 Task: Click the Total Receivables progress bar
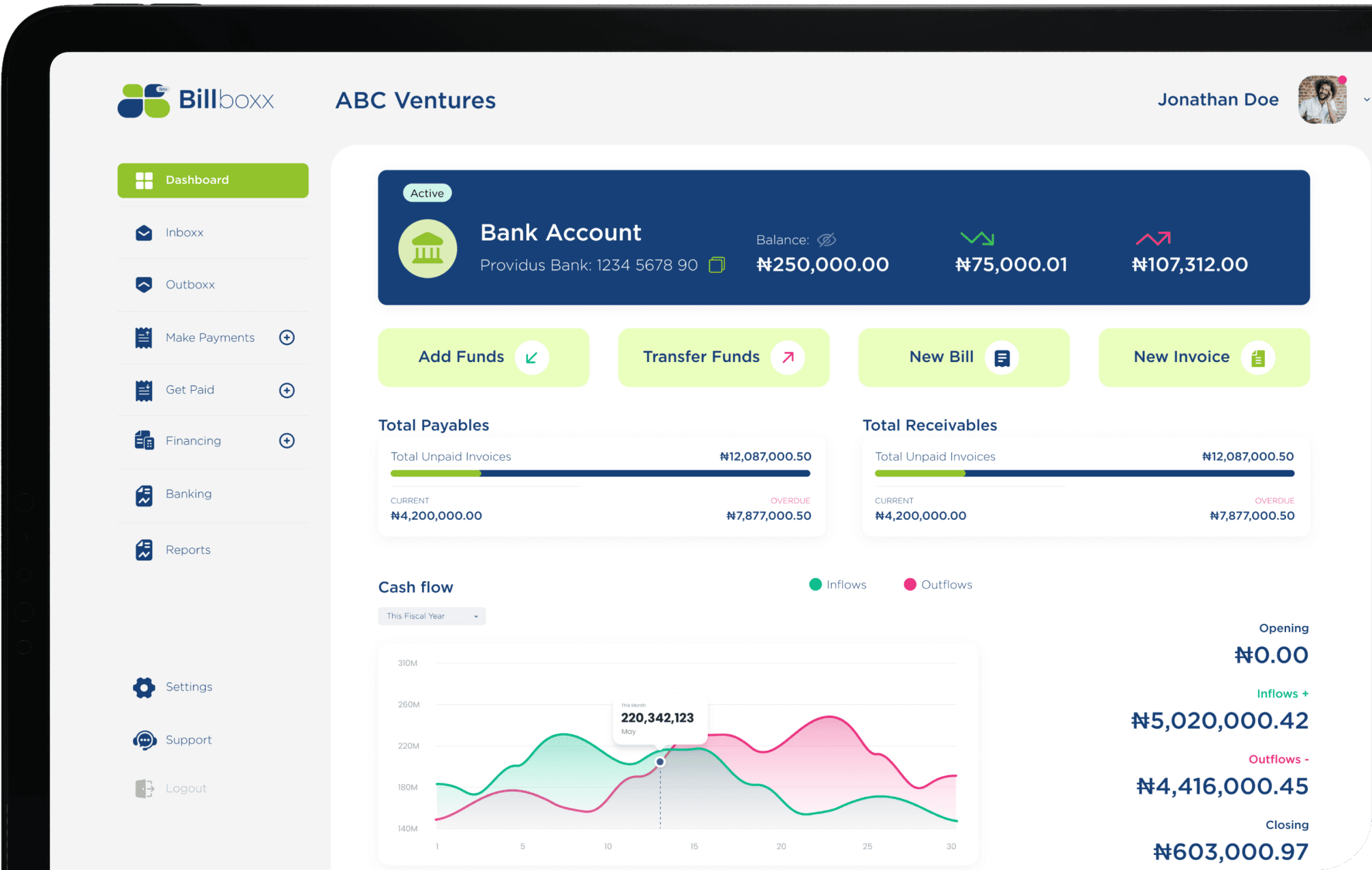tap(1084, 473)
